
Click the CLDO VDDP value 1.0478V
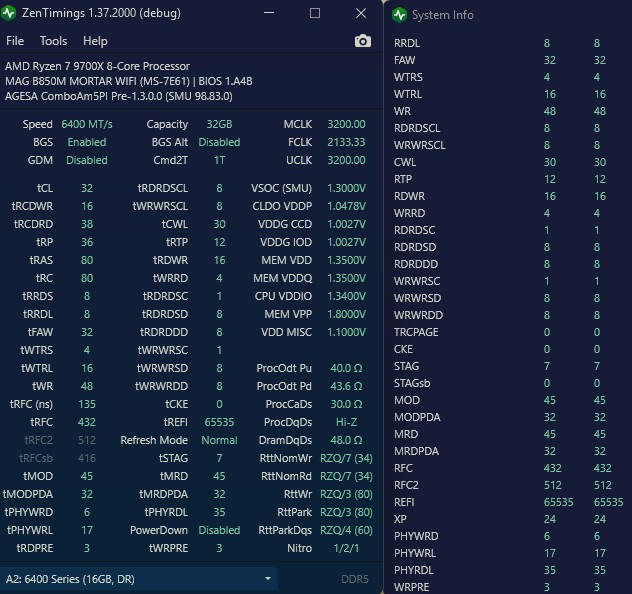point(346,206)
